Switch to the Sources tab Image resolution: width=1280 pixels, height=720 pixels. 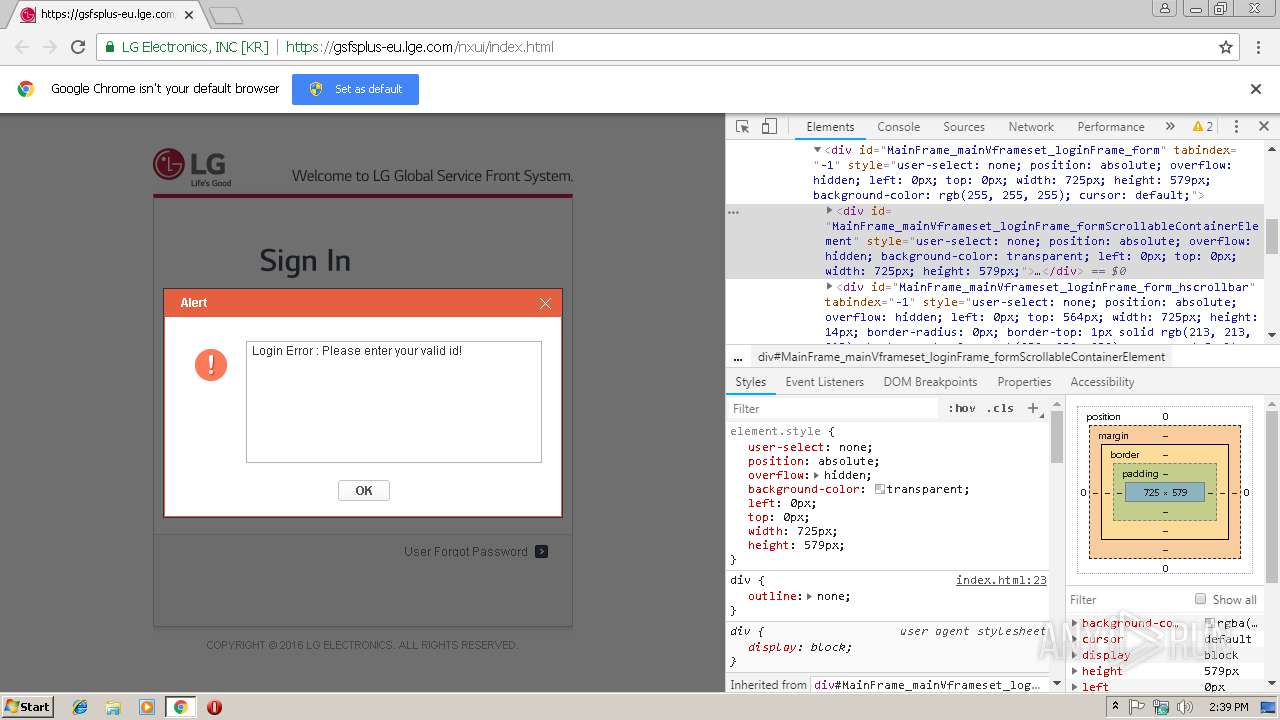pos(964,127)
